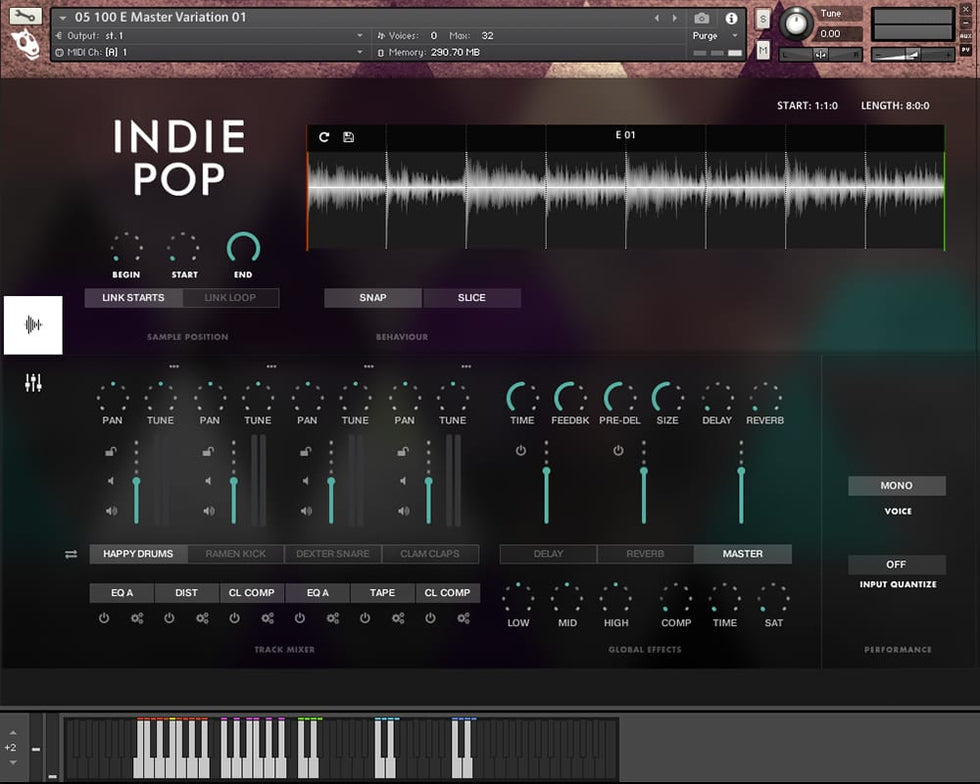Viewport: 980px width, 784px height.
Task: Click the wrench edit icon in header
Action: click(26, 17)
